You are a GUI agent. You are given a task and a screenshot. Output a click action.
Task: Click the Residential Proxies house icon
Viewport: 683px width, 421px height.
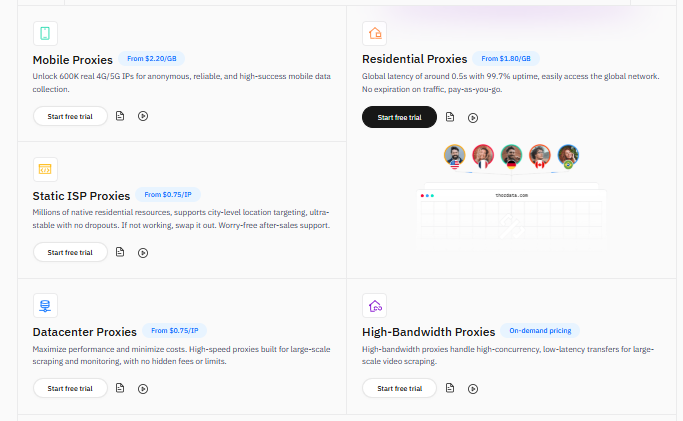(374, 33)
